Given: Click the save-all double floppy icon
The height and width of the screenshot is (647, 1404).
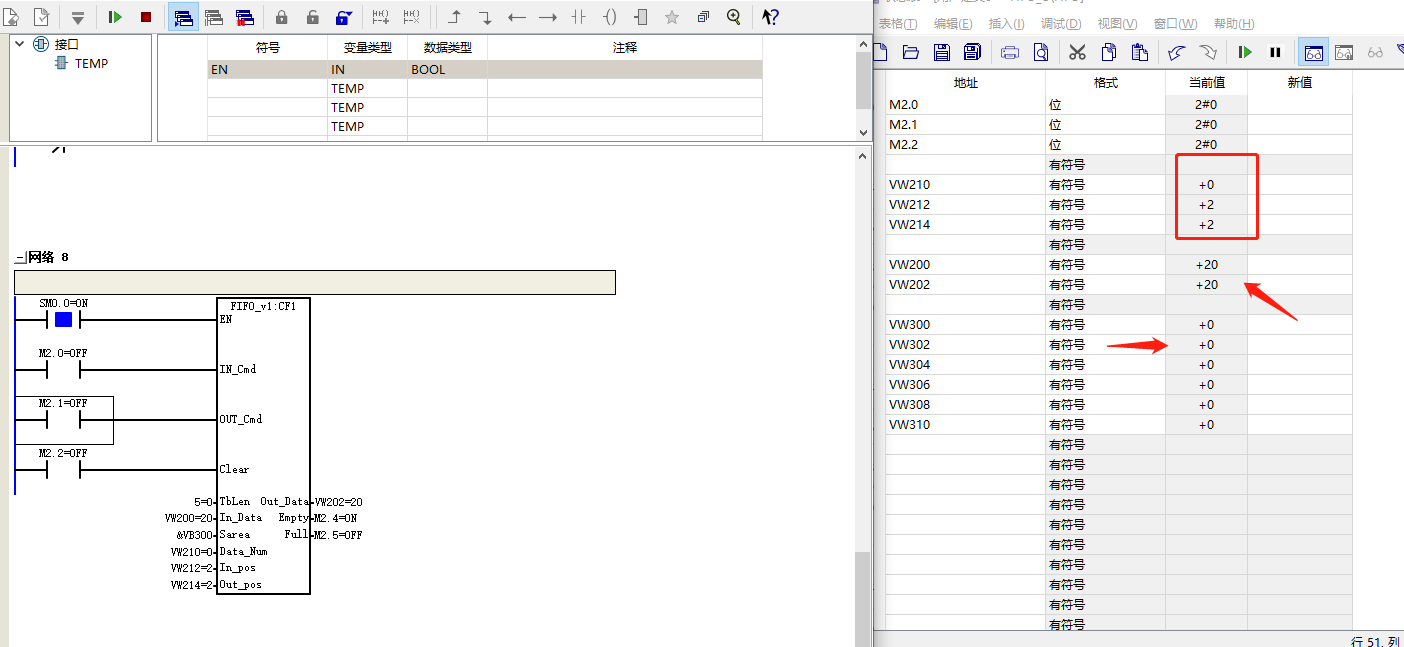Looking at the screenshot, I should click(972, 52).
